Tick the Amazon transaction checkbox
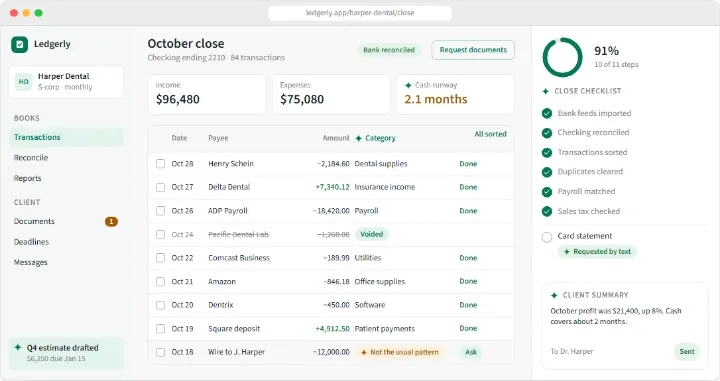The image size is (720, 381). 160,281
